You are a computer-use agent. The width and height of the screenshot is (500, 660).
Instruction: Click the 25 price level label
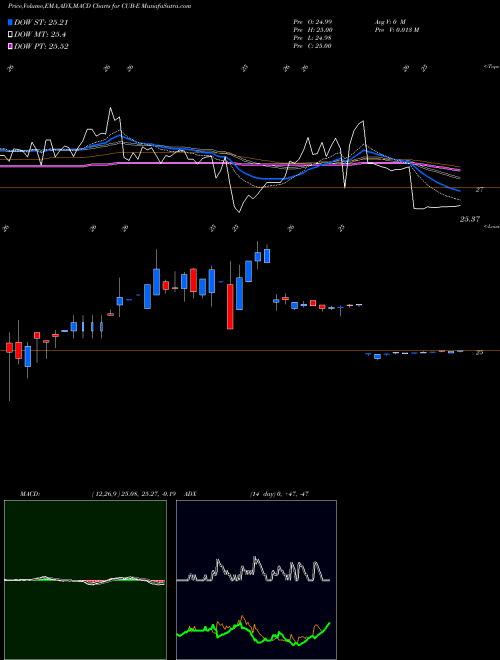(x=479, y=353)
